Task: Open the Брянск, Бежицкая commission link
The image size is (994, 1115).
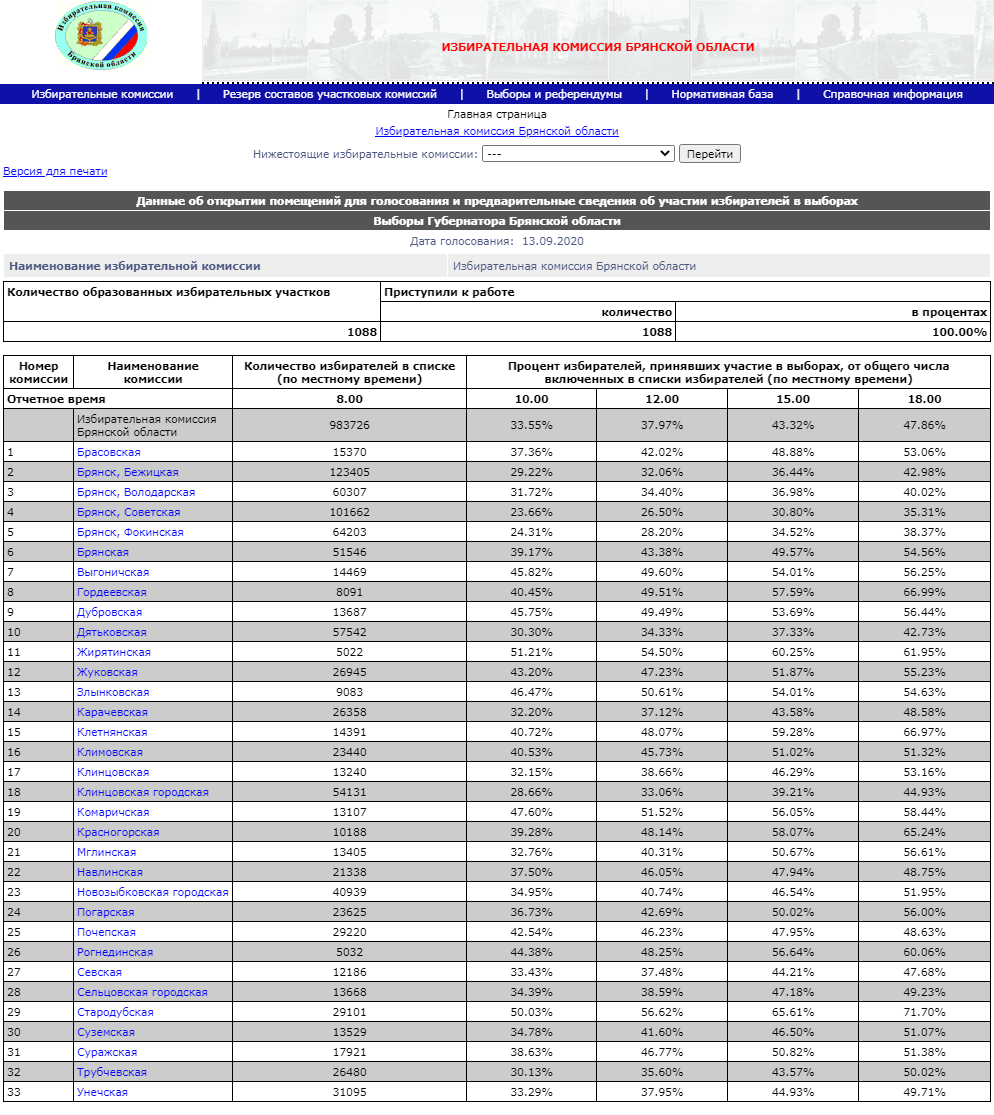Action: point(128,472)
